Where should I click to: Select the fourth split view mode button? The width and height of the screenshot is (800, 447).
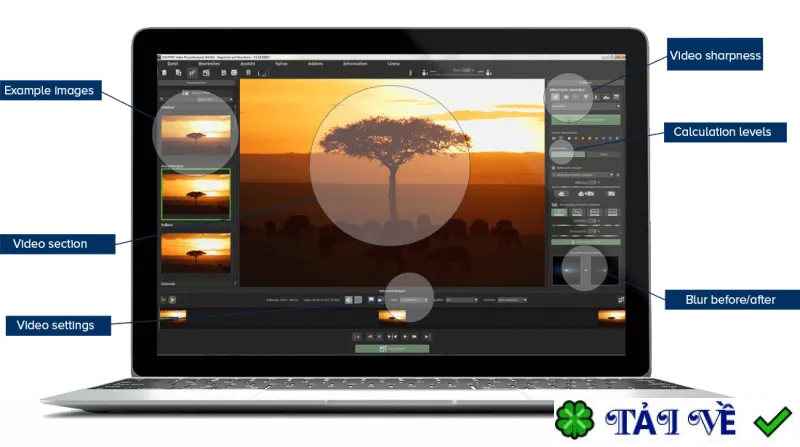(x=612, y=212)
